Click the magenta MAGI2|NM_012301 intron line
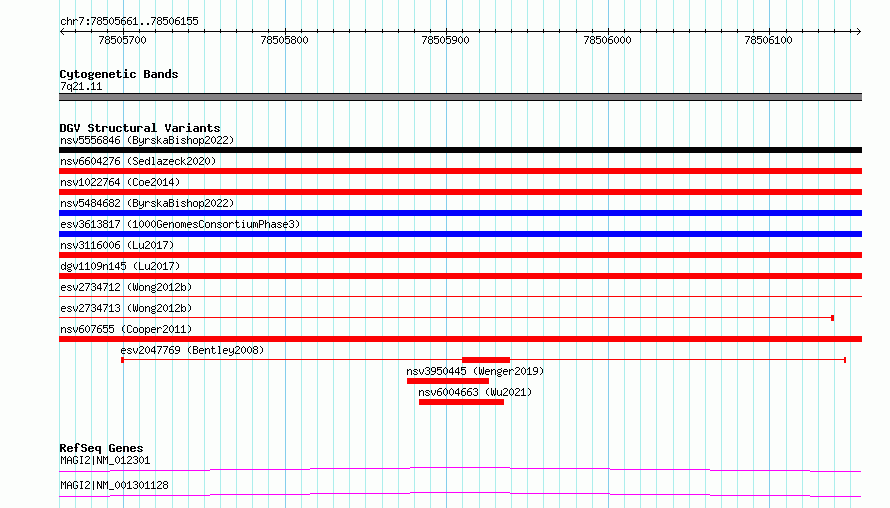The height and width of the screenshot is (508, 890). 460,469
